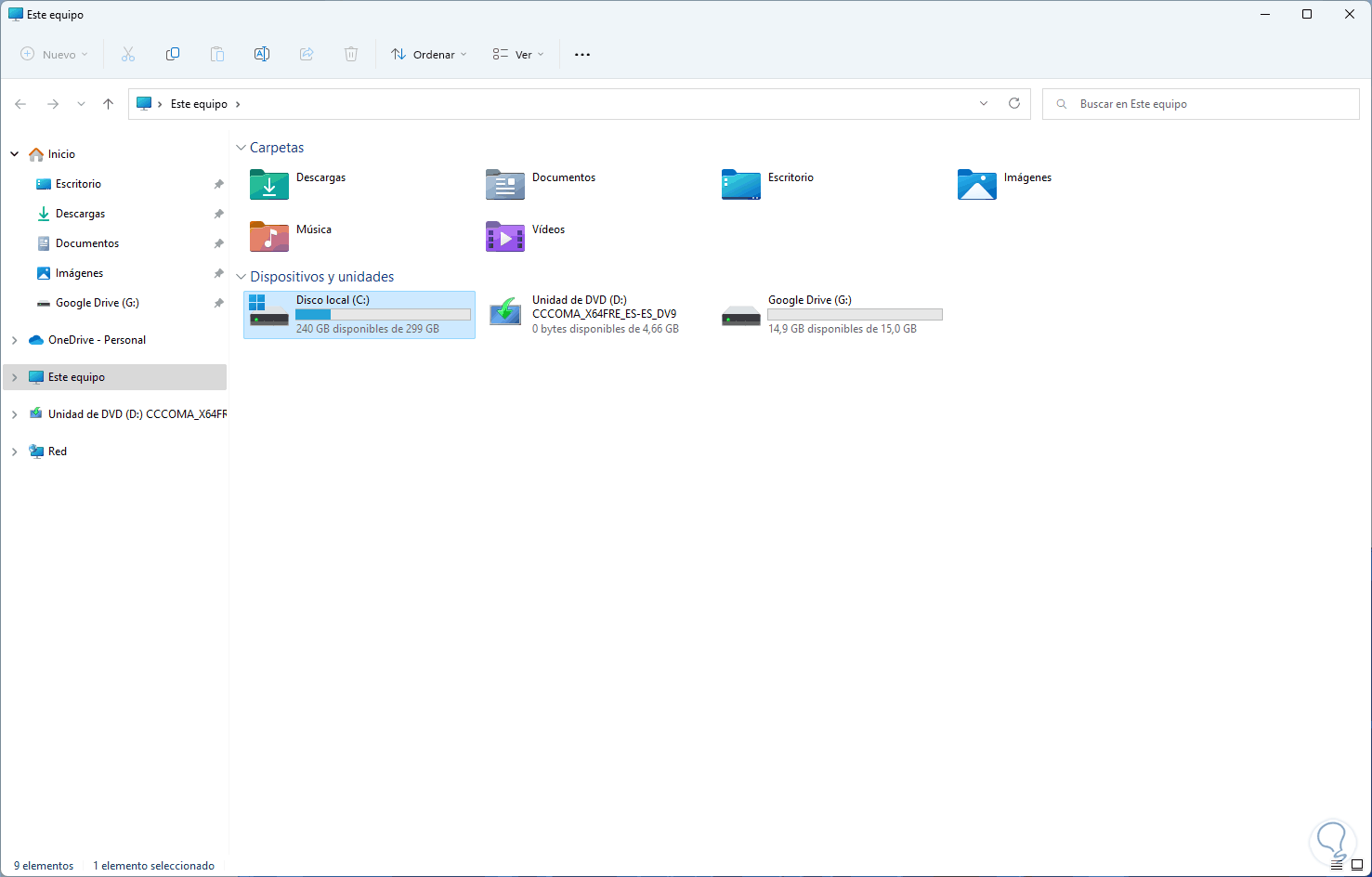Select the Google Drive (G:) drive icon in main pane

(x=741, y=316)
